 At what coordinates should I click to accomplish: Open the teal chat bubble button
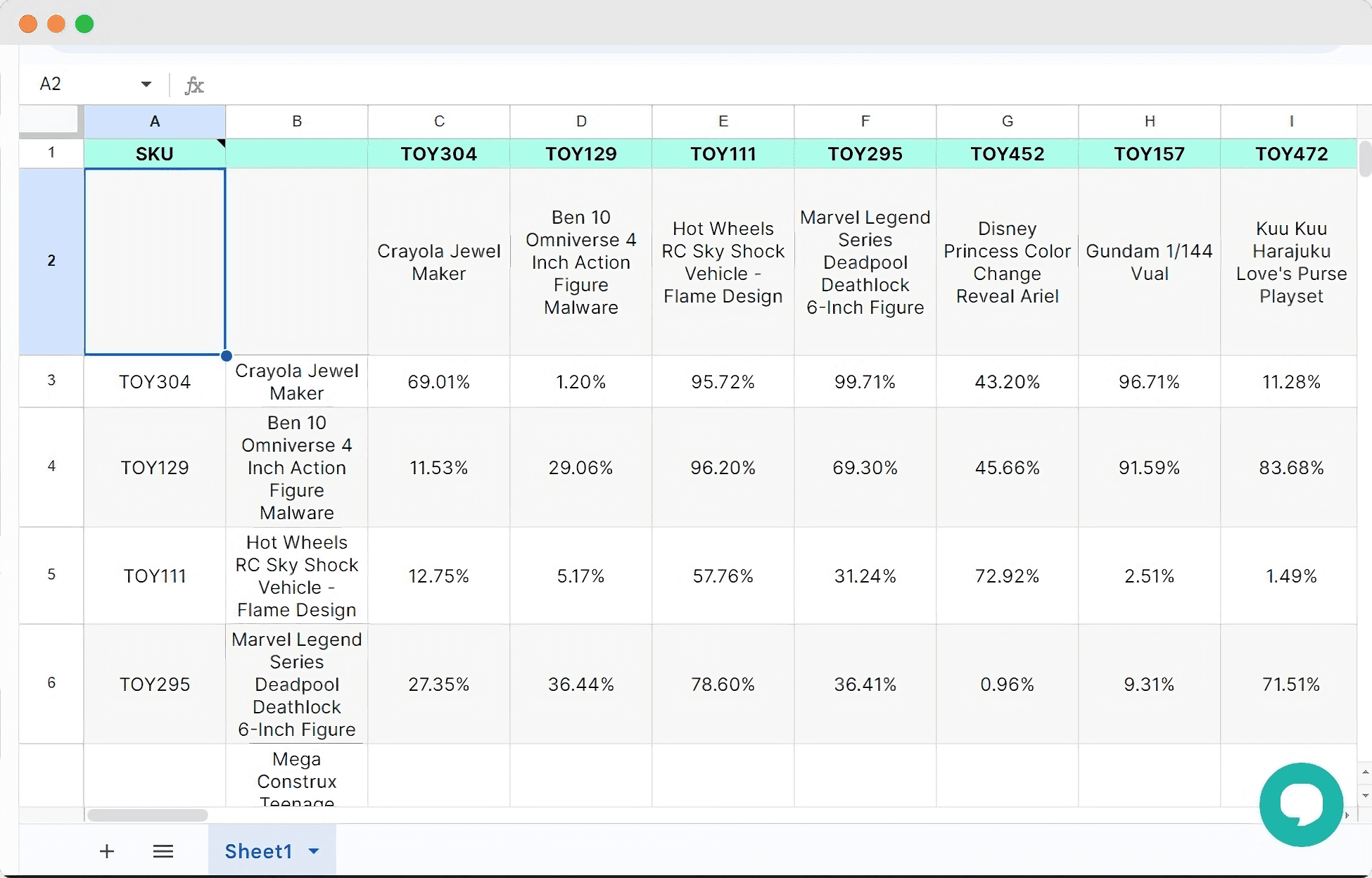pos(1301,804)
